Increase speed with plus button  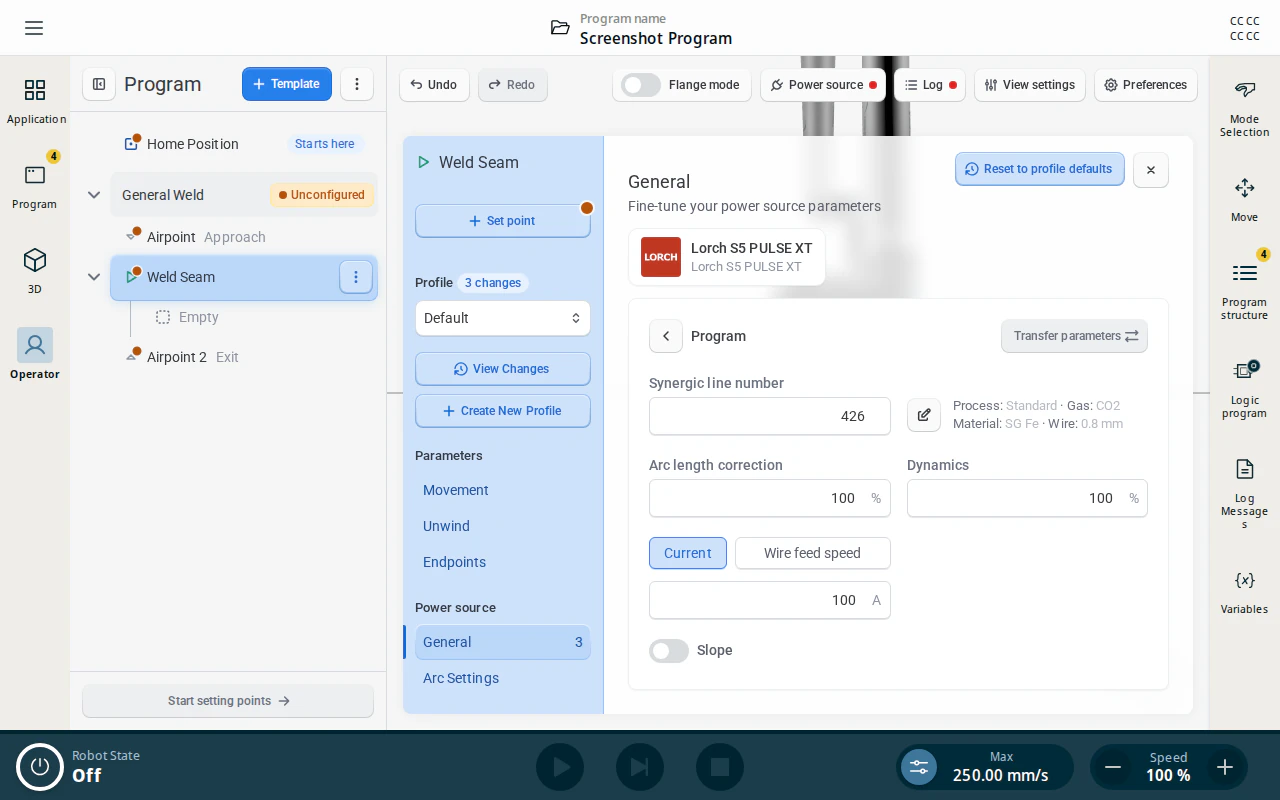click(x=1225, y=767)
